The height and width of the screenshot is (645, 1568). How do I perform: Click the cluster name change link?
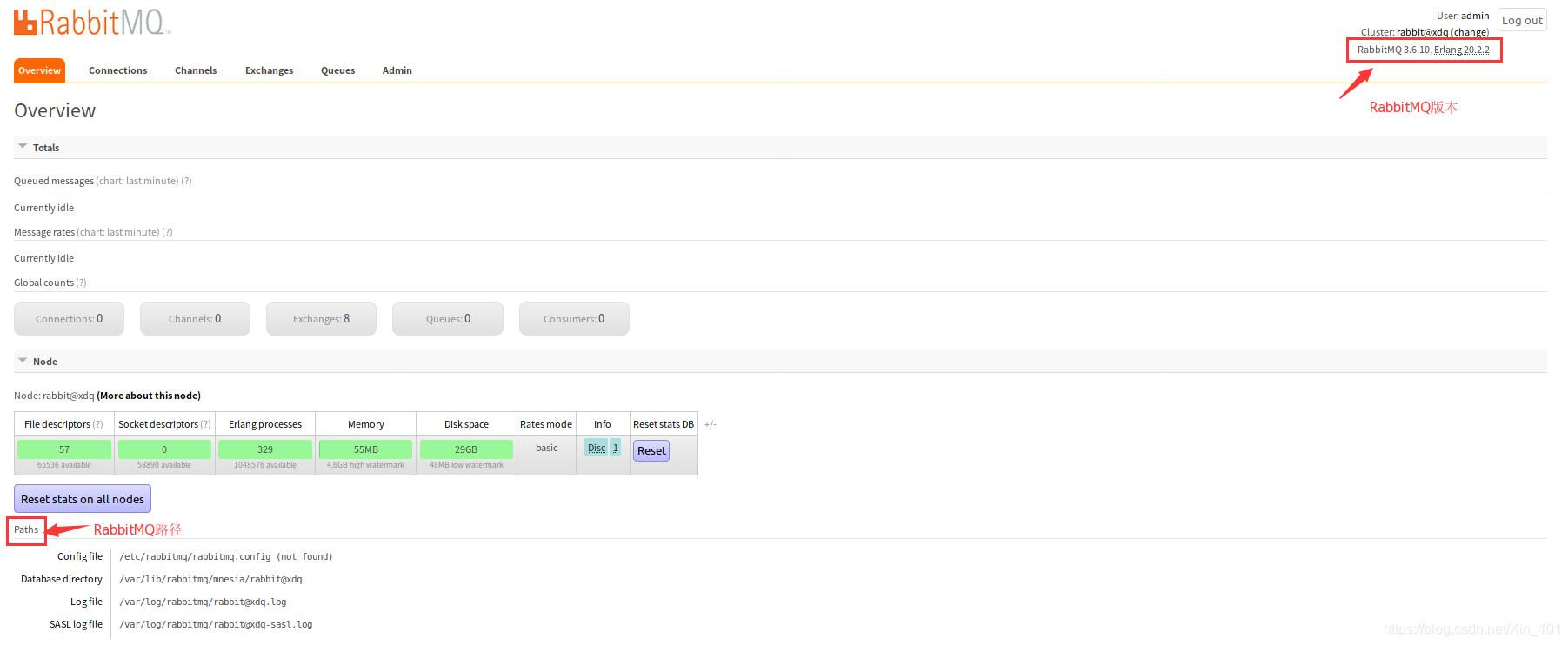1470,32
